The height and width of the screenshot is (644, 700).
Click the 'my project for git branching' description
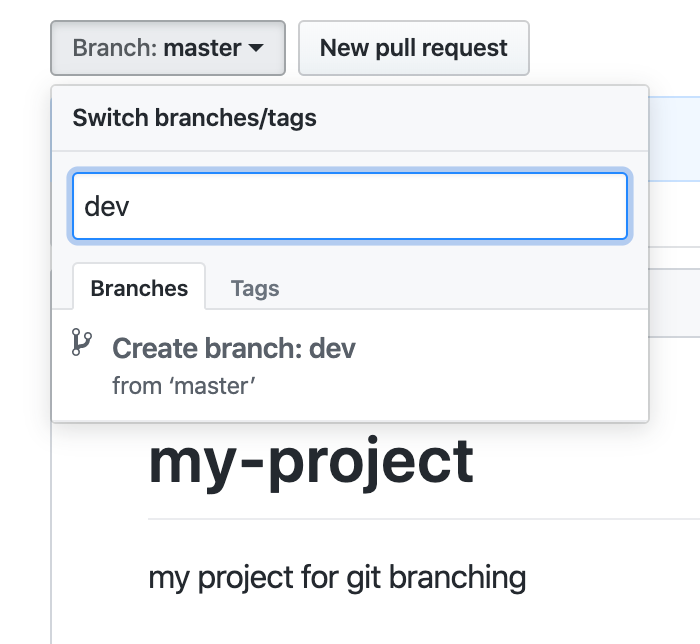coord(337,577)
